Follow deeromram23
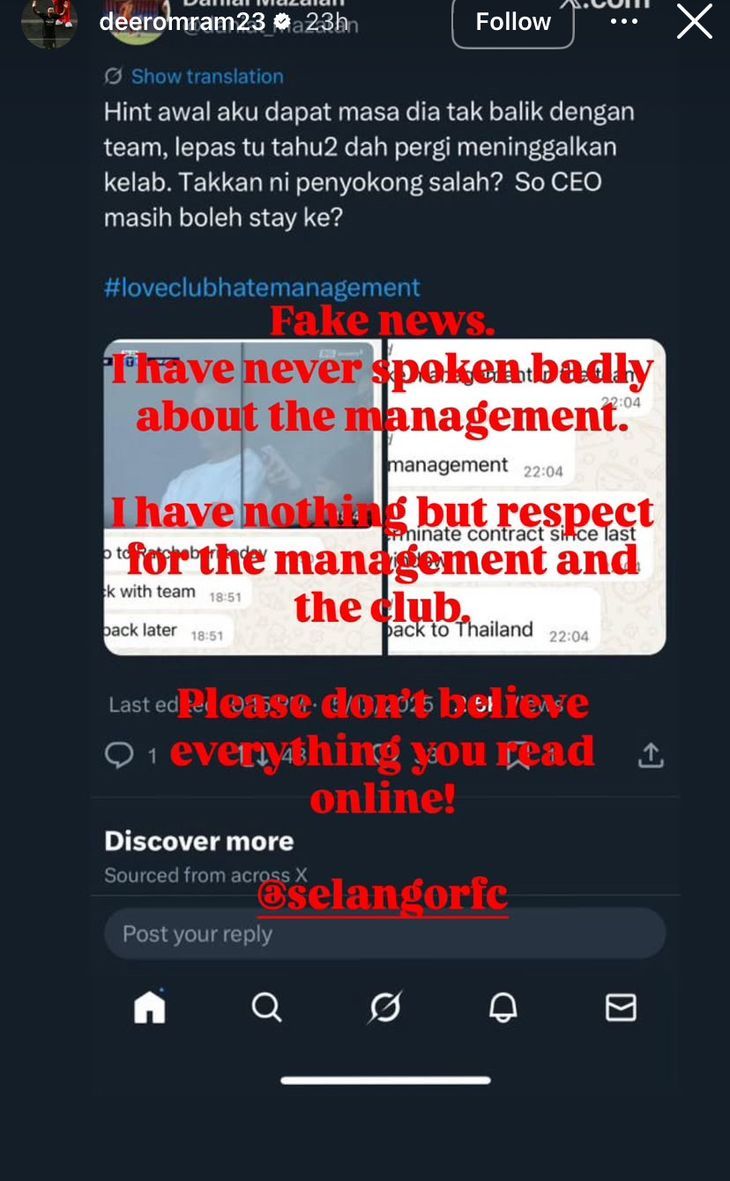This screenshot has height=1181, width=730. coord(513,21)
